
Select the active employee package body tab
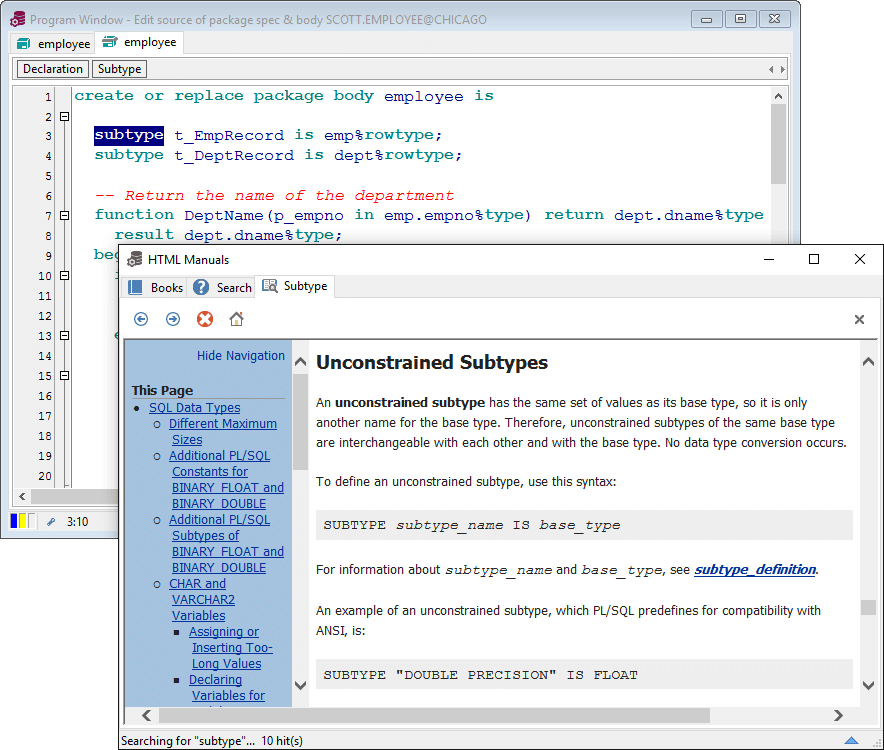[x=139, y=42]
